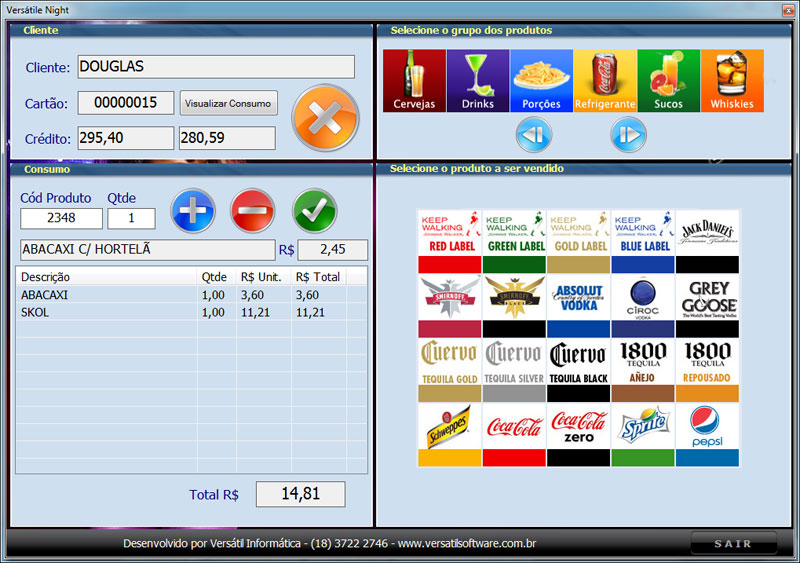Pick the Grey Goose product
800x563 pixels.
707,306
